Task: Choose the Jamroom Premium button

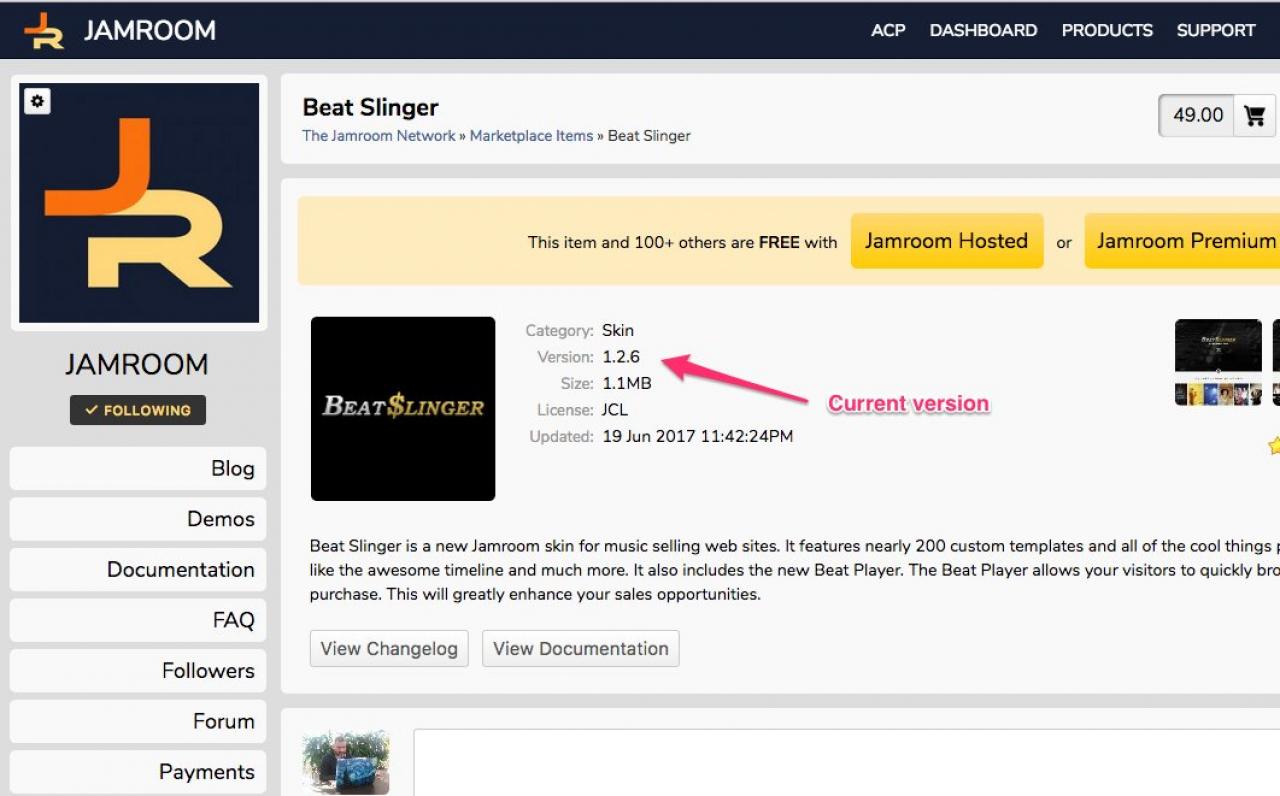Action: click(1183, 241)
